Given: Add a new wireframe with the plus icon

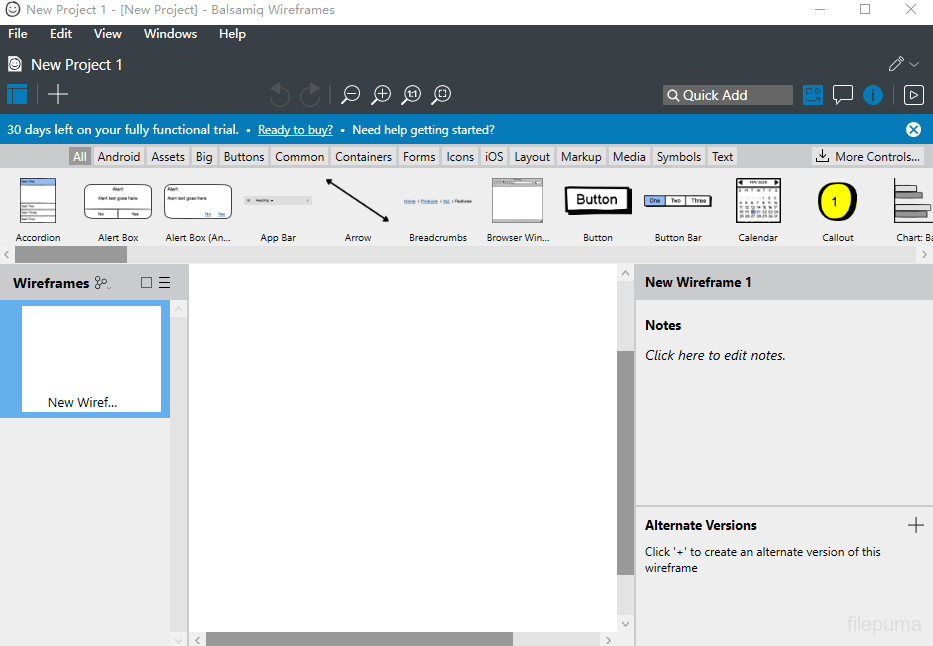Looking at the screenshot, I should (58, 95).
